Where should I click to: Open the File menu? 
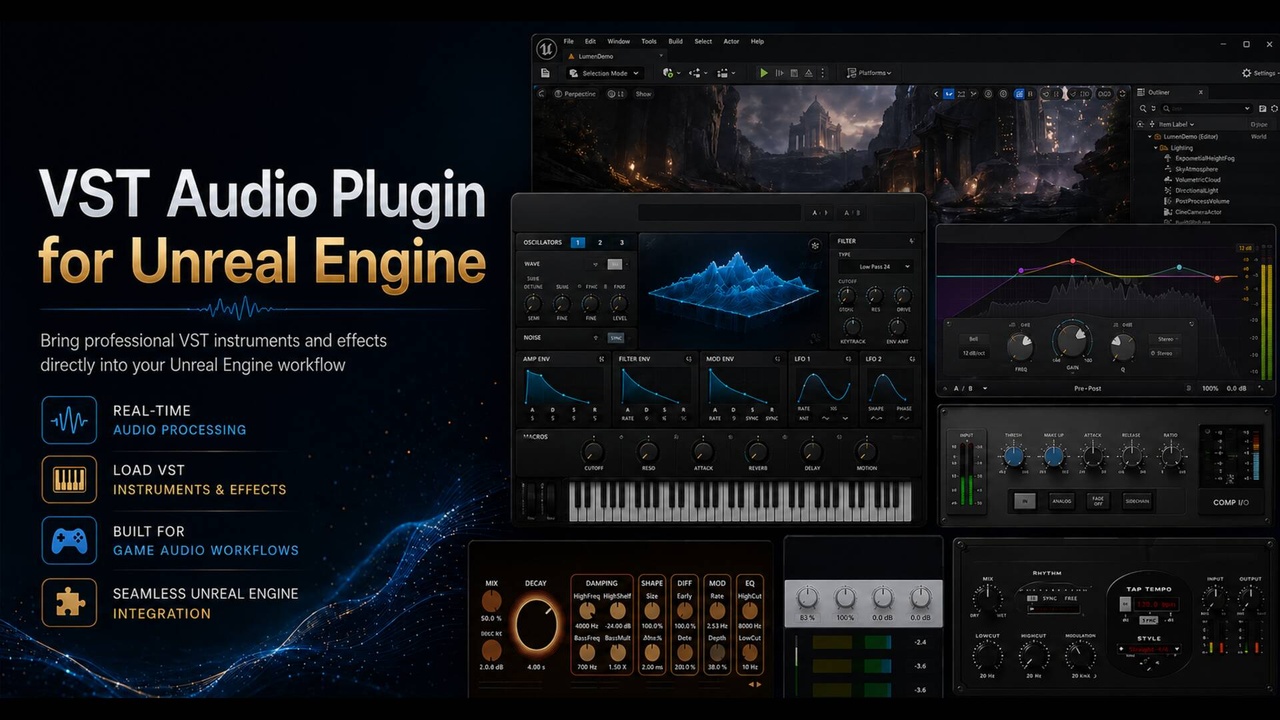[x=569, y=41]
